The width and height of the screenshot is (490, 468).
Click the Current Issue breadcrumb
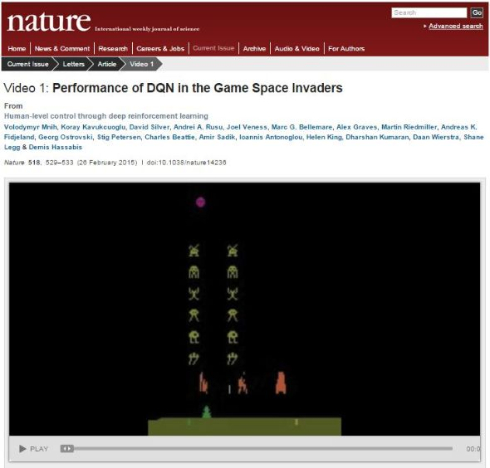click(28, 64)
